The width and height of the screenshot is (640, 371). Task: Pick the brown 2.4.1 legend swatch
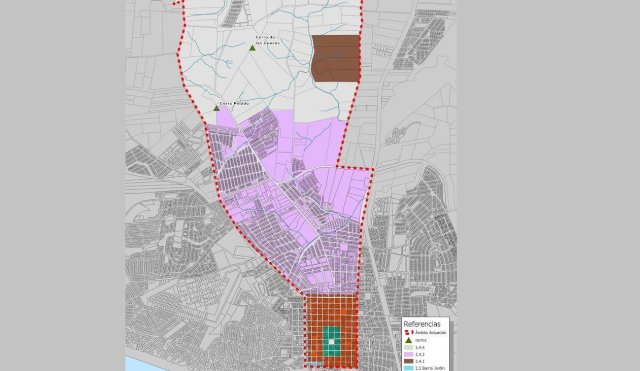(x=409, y=361)
